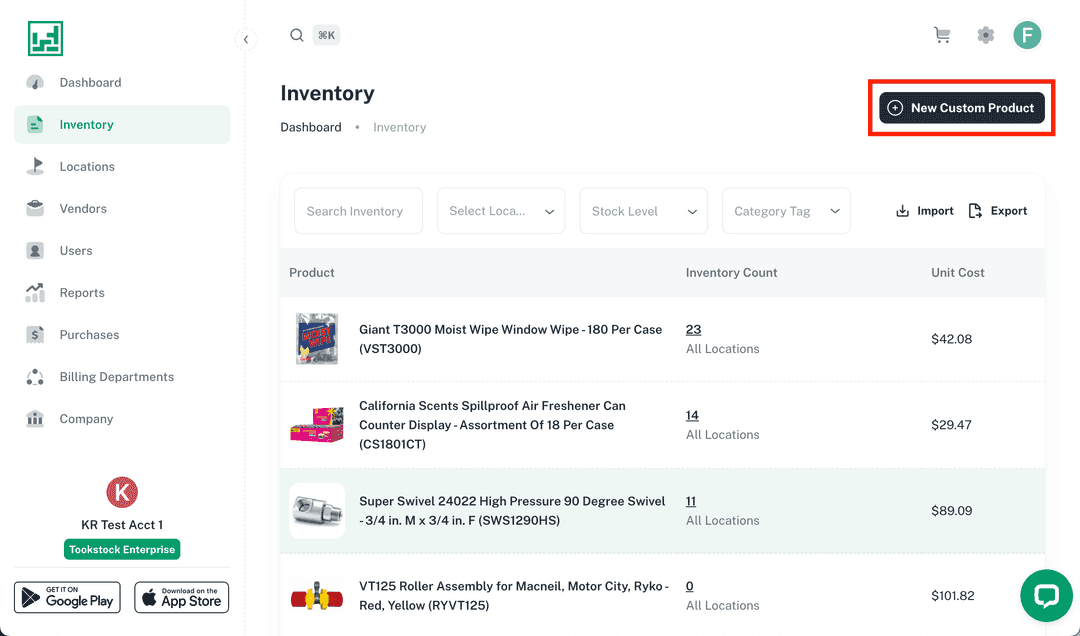
Task: Navigate to Billing Departments
Action: [116, 377]
